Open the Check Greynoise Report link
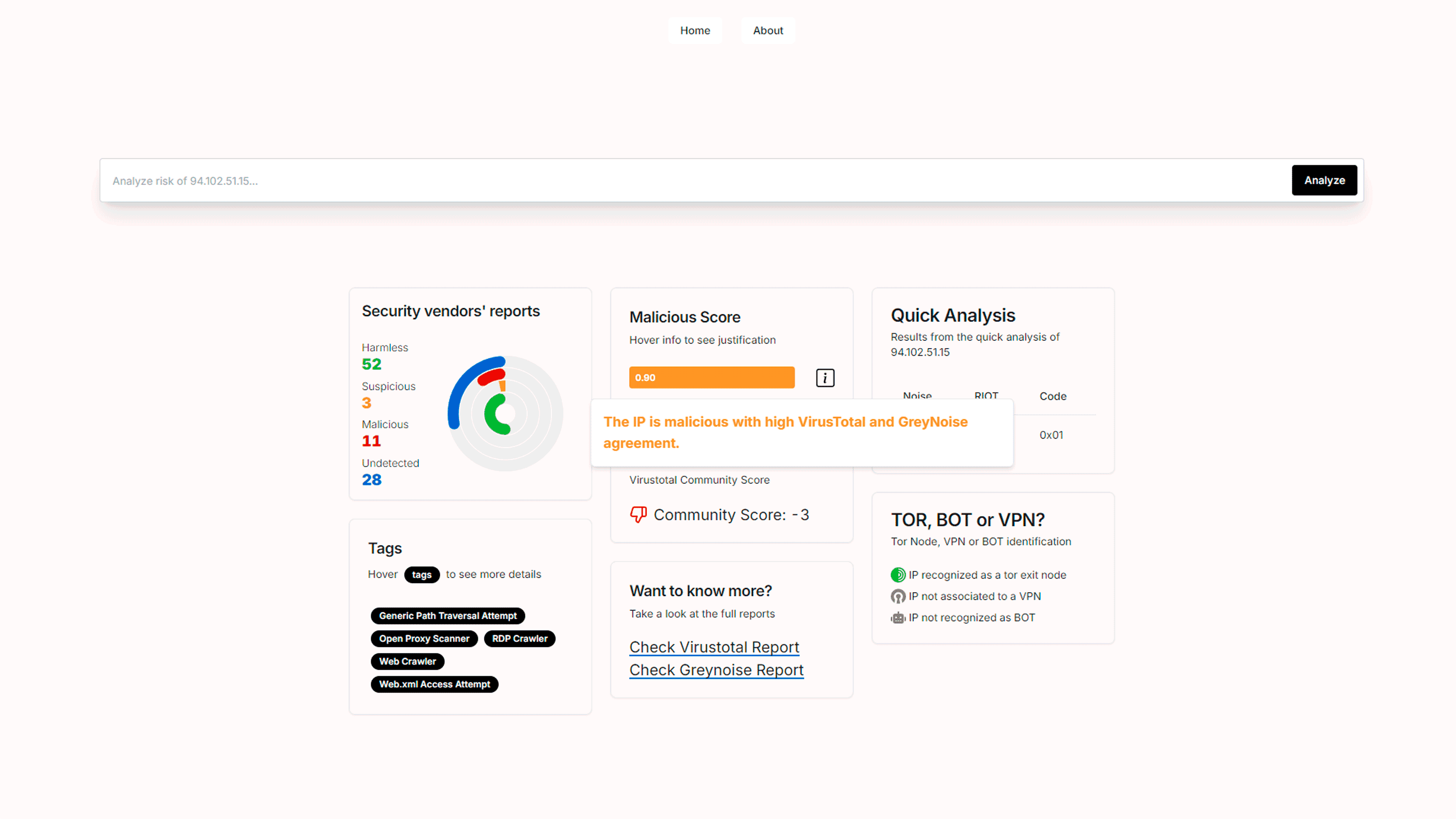The height and width of the screenshot is (819, 1456). click(x=716, y=670)
